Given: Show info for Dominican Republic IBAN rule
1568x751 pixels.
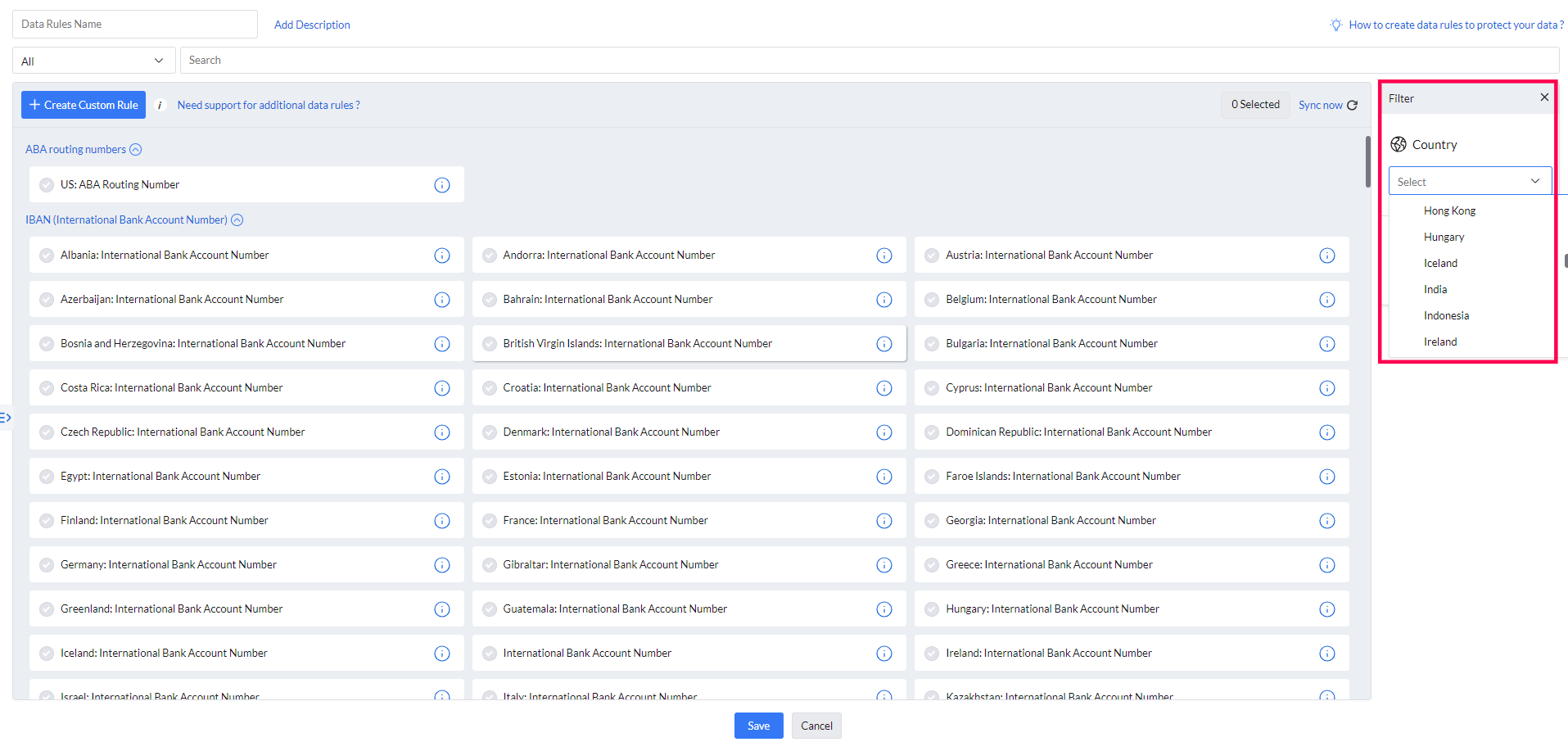Looking at the screenshot, I should (x=1327, y=432).
